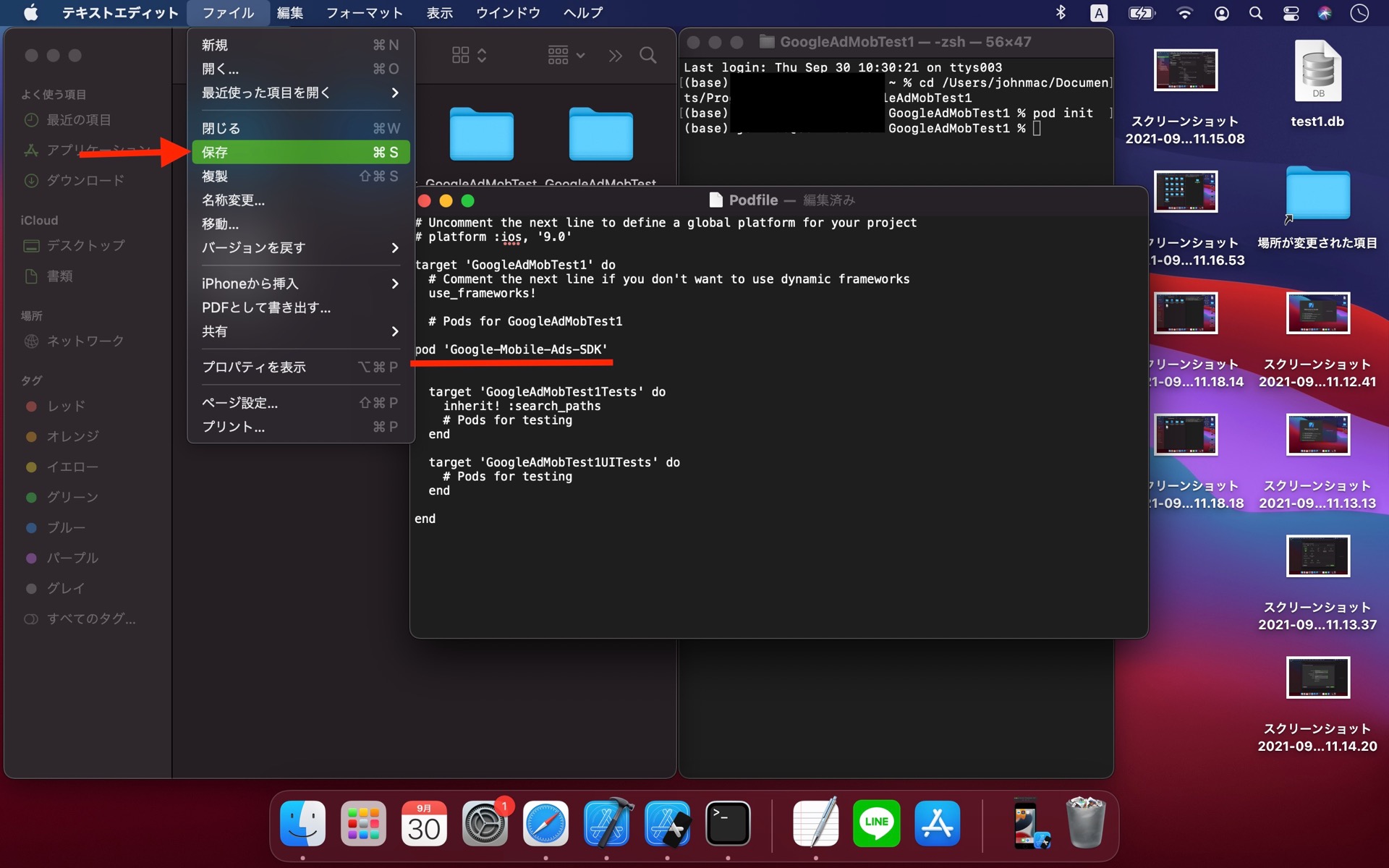Choose プロパティを表示 menu item
Viewport: 1389px width, 868px height.
click(x=300, y=367)
